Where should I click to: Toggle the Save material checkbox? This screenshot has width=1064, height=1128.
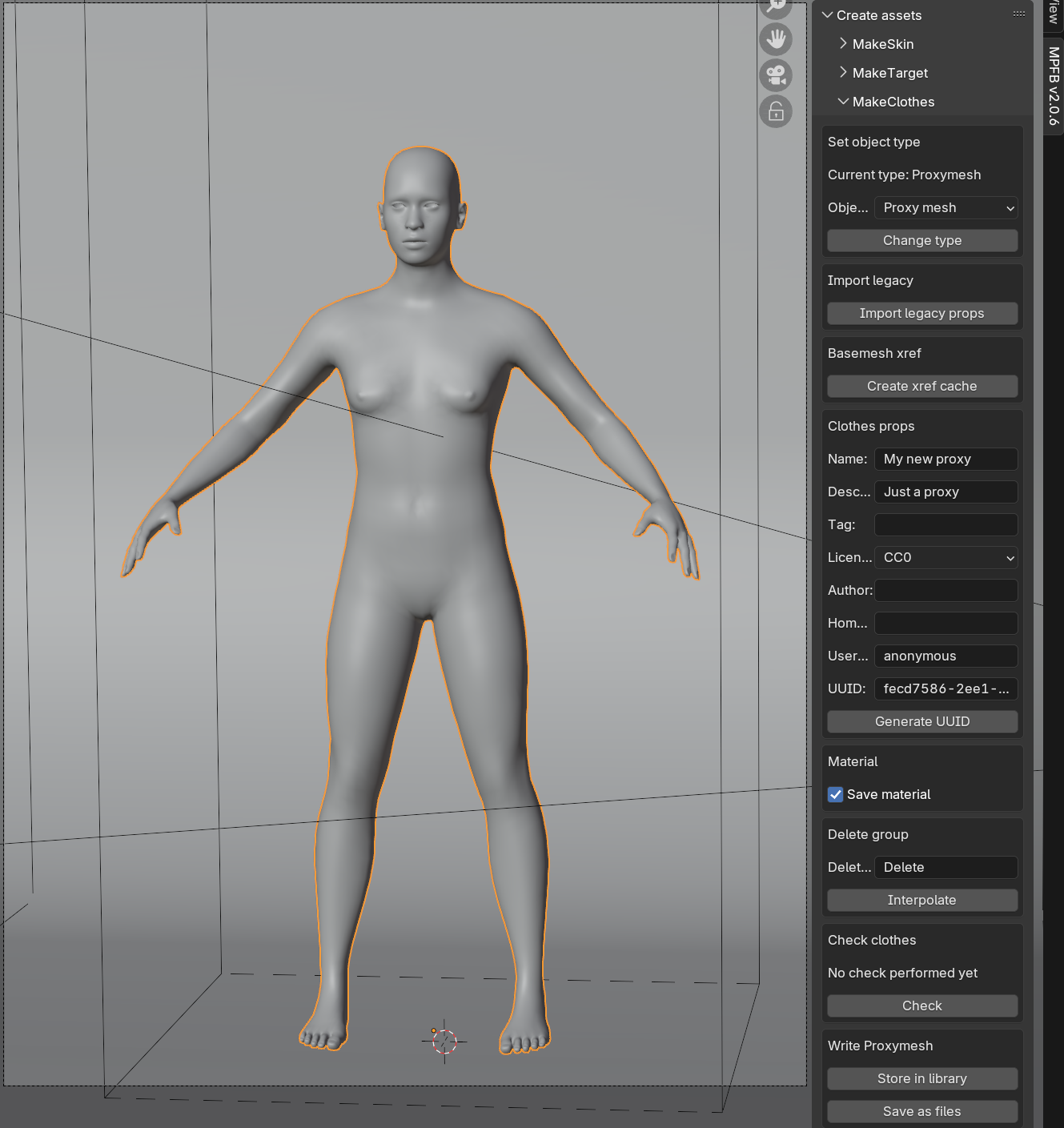point(835,794)
